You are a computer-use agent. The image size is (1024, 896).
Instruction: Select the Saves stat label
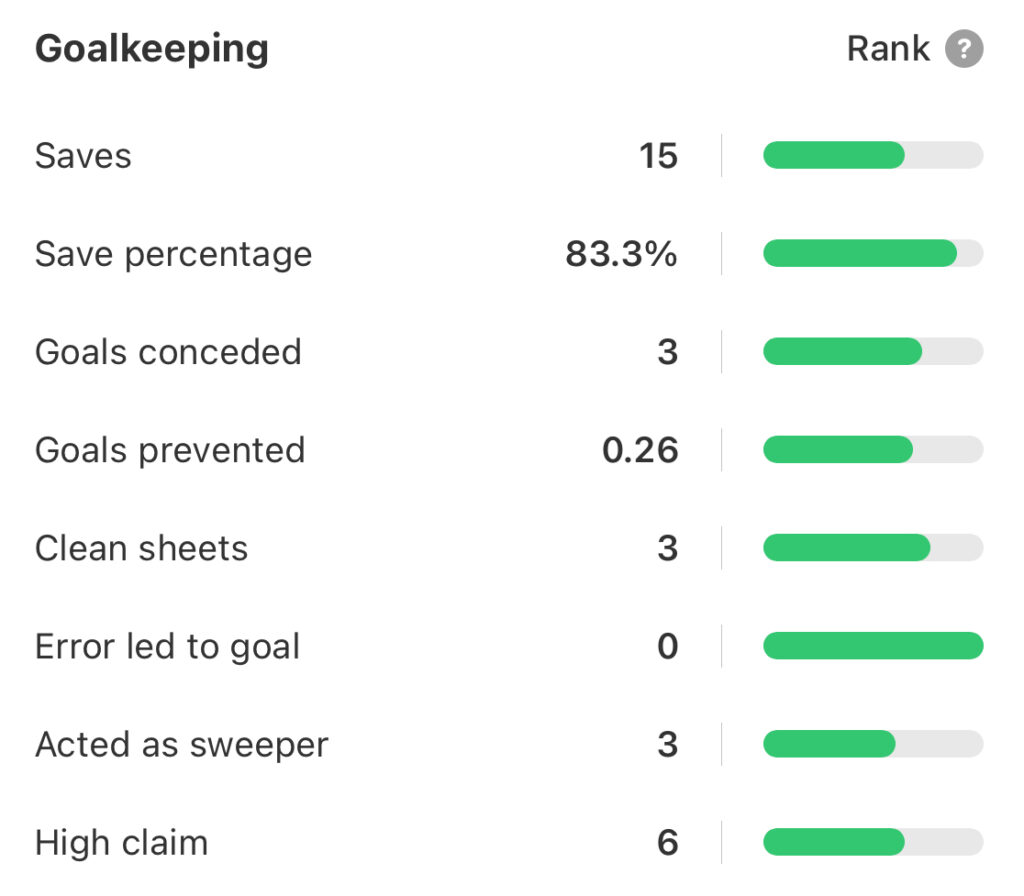pyautogui.click(x=83, y=156)
